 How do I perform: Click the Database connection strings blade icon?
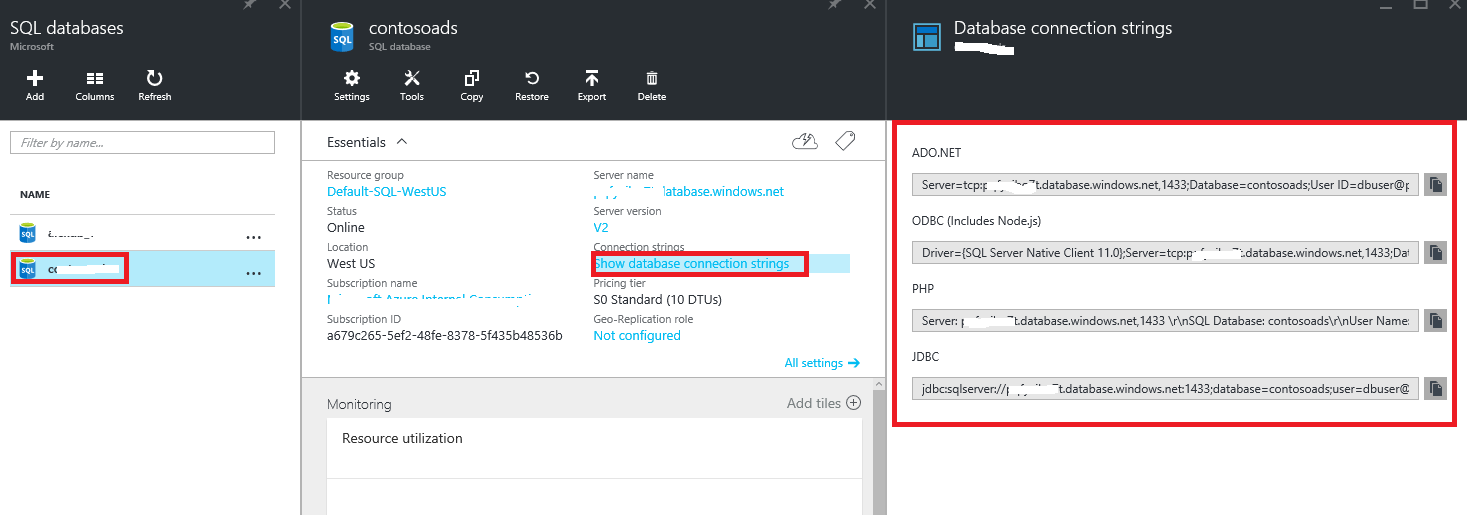click(927, 37)
